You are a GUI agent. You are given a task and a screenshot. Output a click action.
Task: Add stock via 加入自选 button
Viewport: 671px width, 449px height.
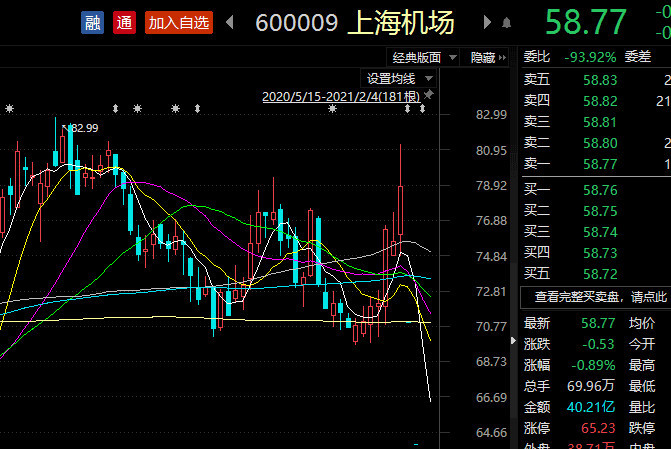[x=179, y=23]
